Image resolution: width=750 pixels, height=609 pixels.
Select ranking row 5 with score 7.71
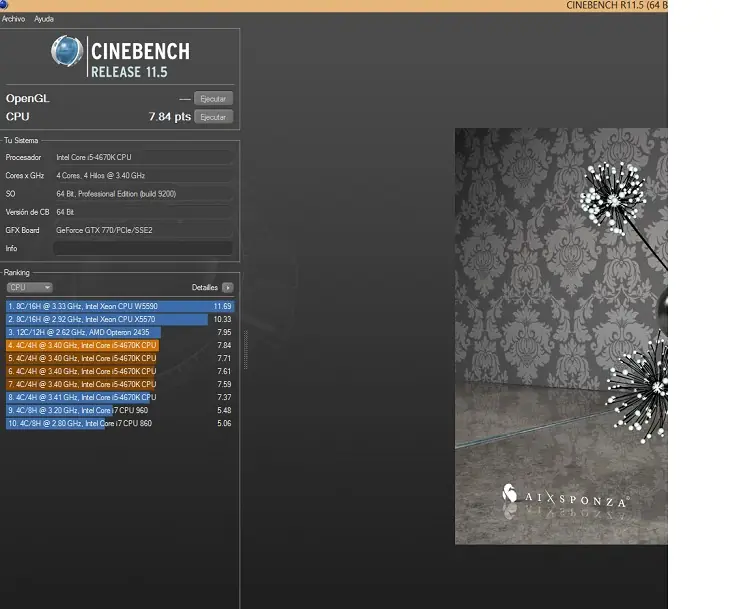pyautogui.click(x=120, y=358)
